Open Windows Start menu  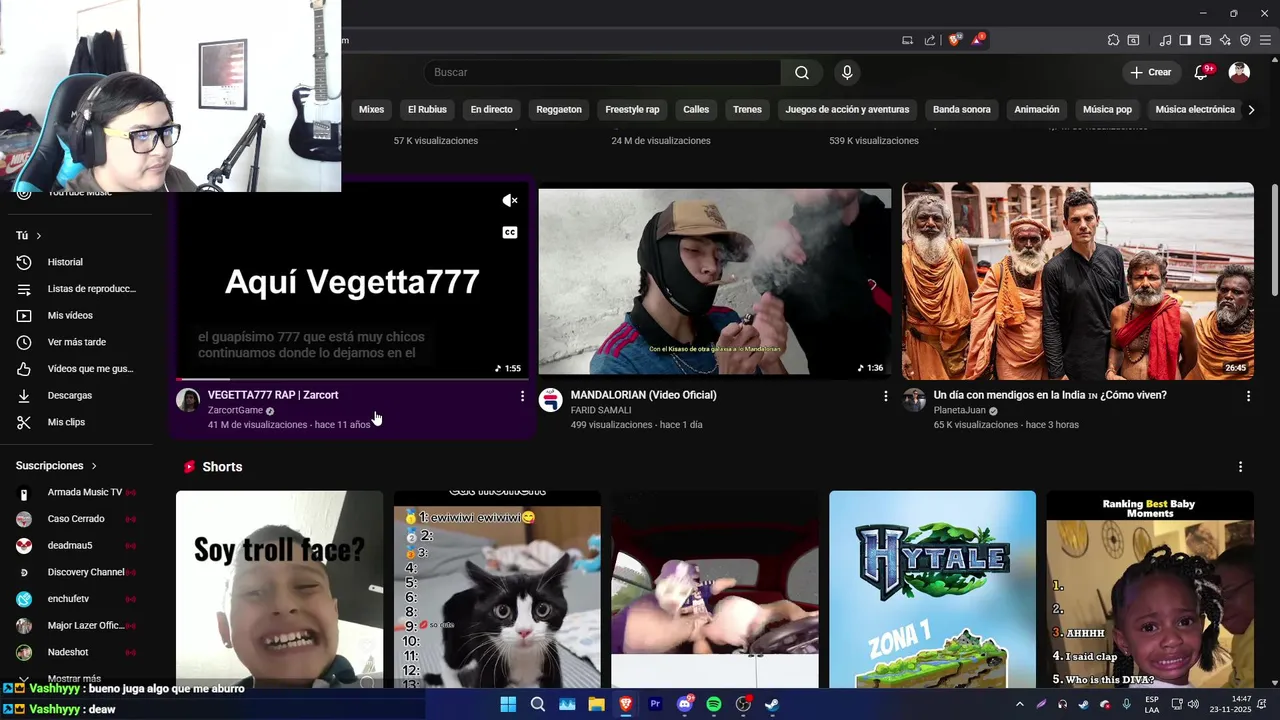tap(508, 704)
